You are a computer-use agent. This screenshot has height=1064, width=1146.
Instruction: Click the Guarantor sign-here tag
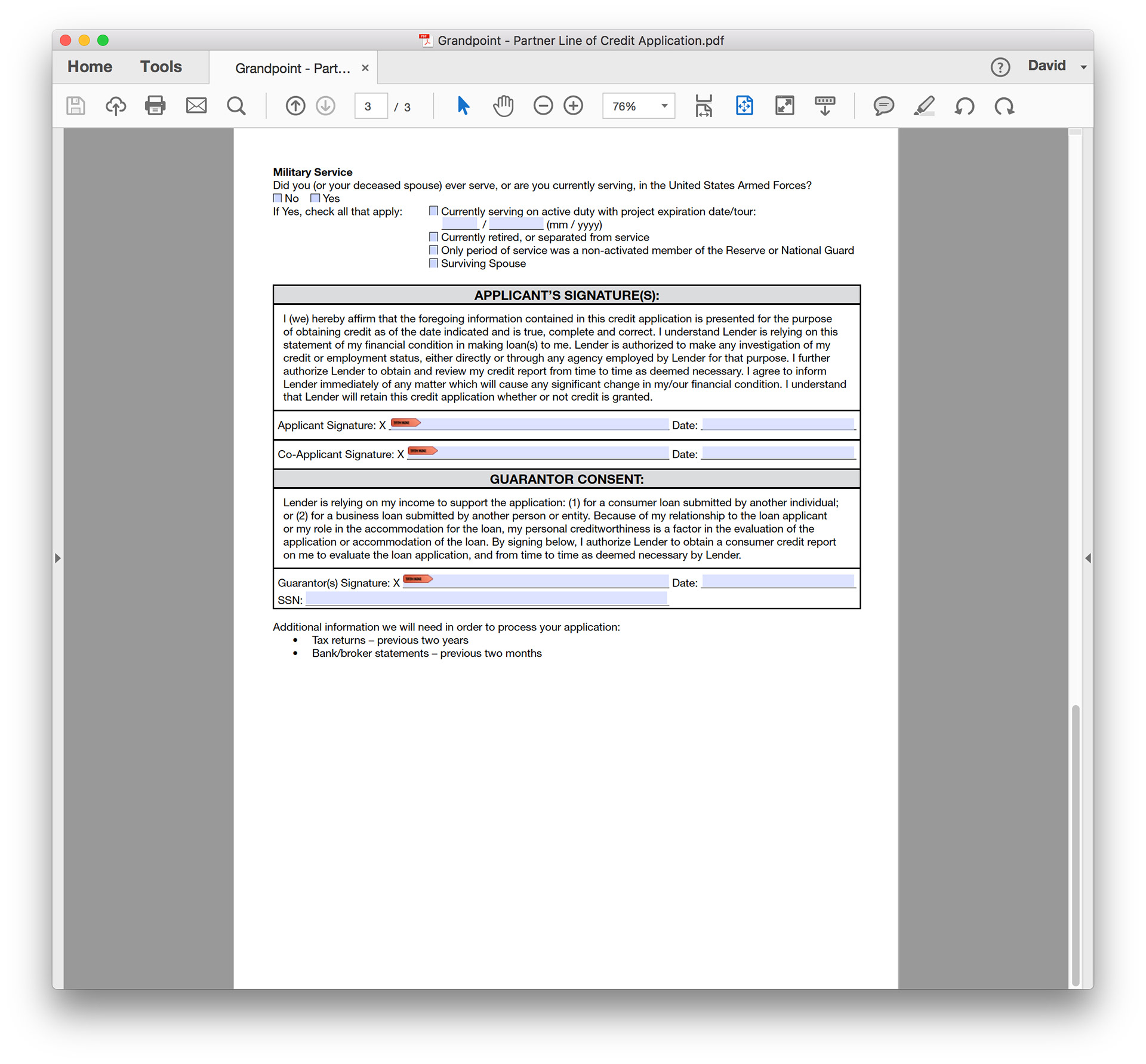tap(418, 579)
